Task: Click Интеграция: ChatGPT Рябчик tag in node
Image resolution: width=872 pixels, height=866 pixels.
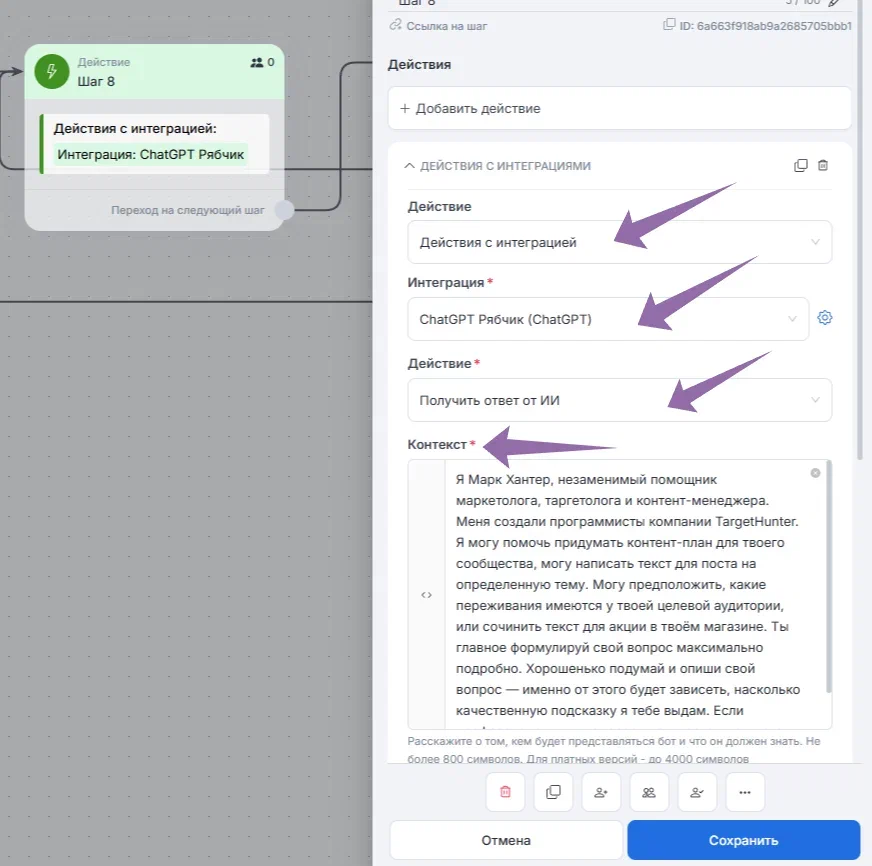Action: (x=151, y=154)
